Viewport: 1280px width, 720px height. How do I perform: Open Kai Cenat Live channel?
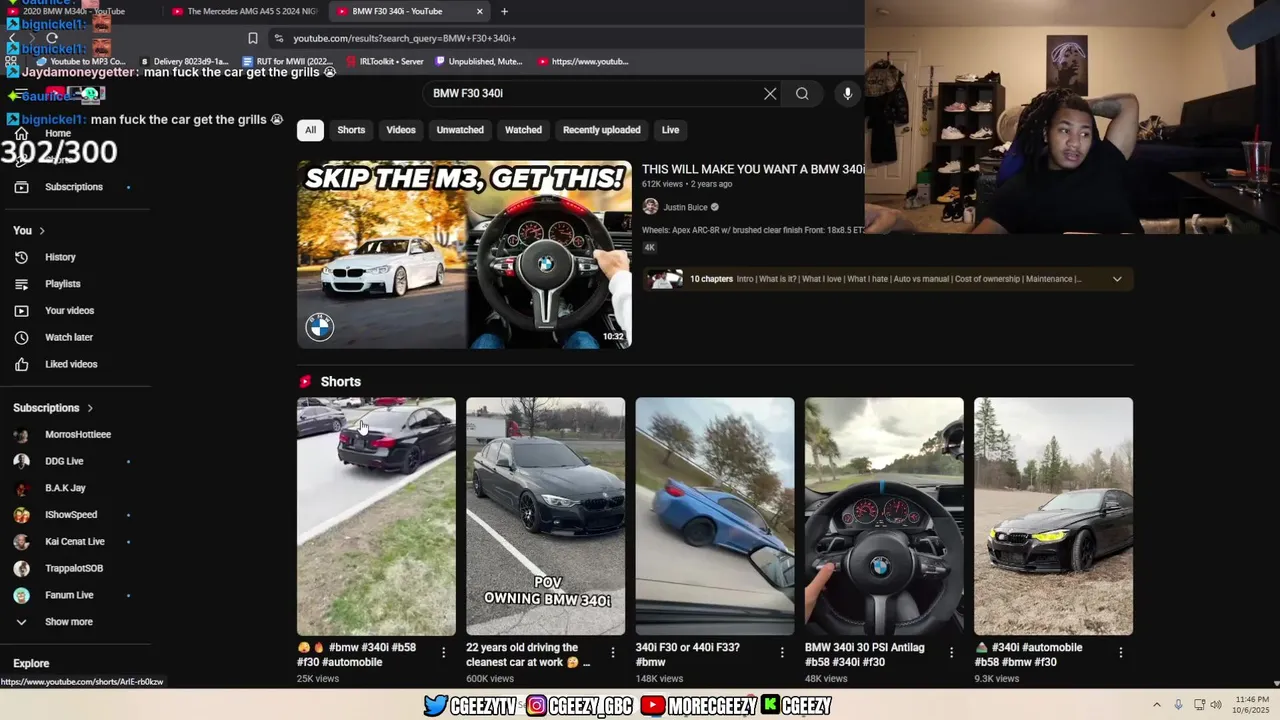[x=75, y=542]
